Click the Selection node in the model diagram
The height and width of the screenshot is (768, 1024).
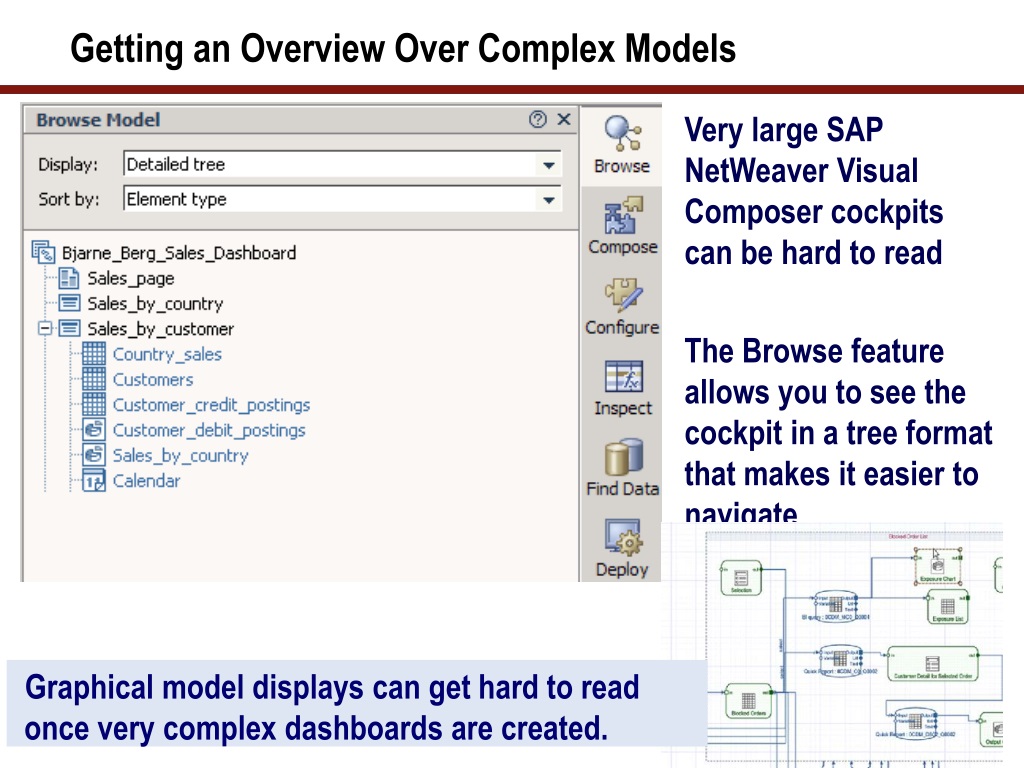pyautogui.click(x=741, y=578)
